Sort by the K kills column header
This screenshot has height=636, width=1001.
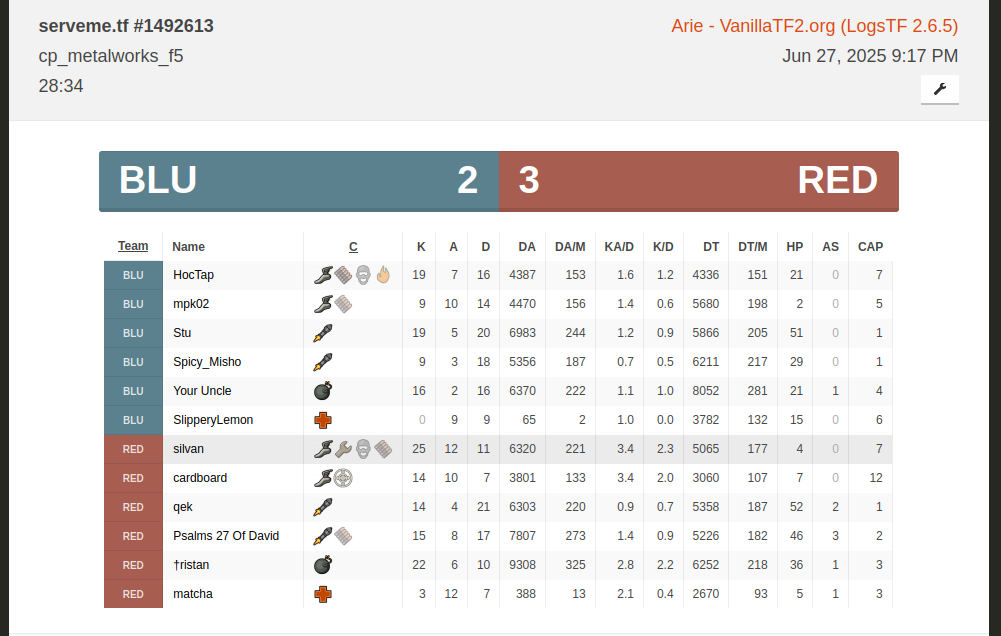click(421, 246)
